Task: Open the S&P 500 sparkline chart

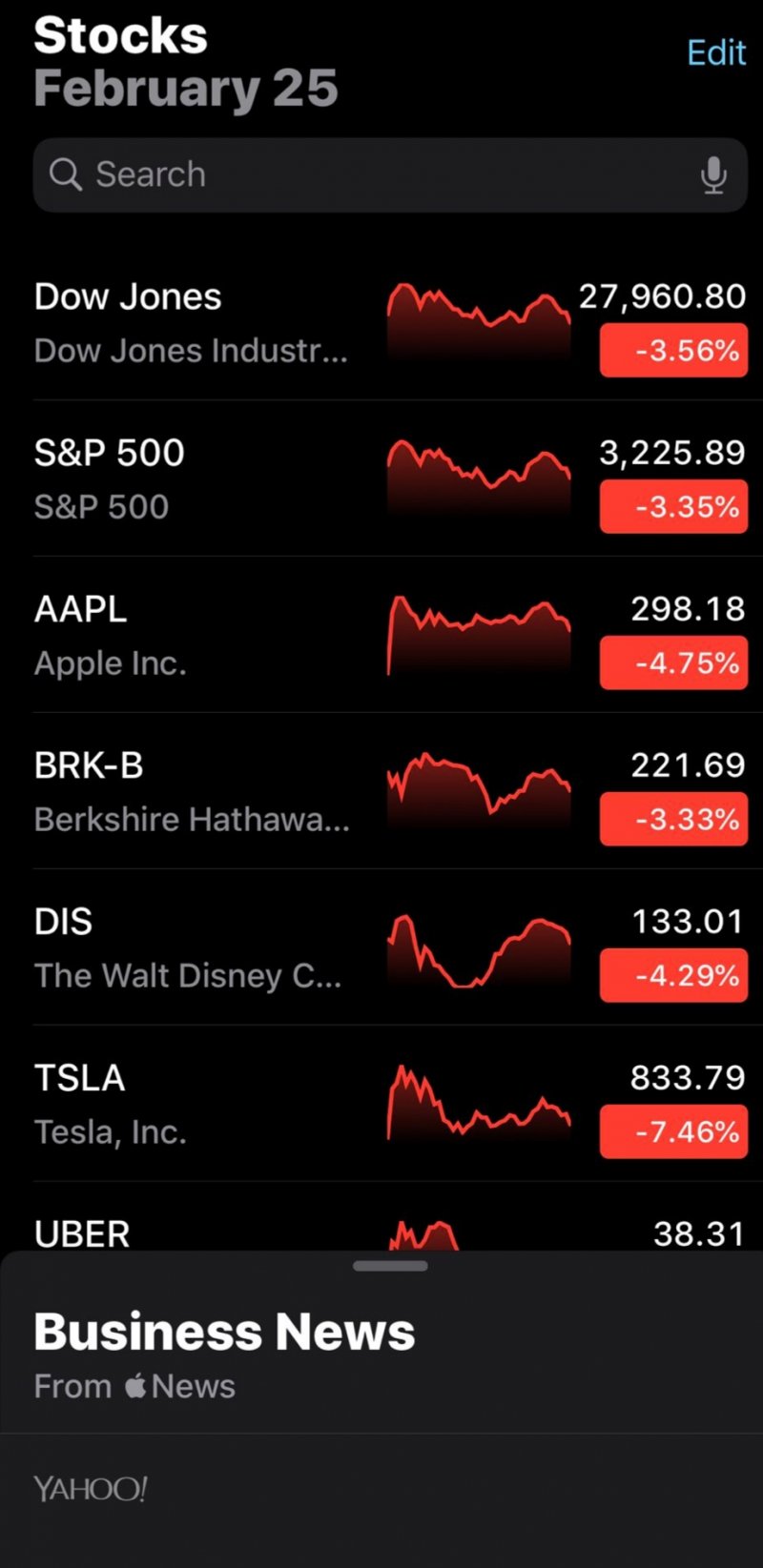Action: [478, 475]
